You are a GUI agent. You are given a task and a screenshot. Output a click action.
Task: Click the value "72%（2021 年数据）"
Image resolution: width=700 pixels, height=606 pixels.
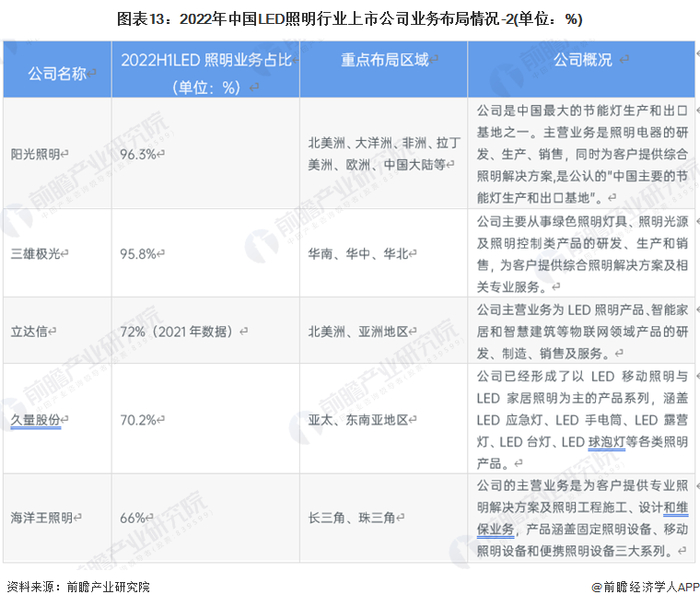click(177, 331)
